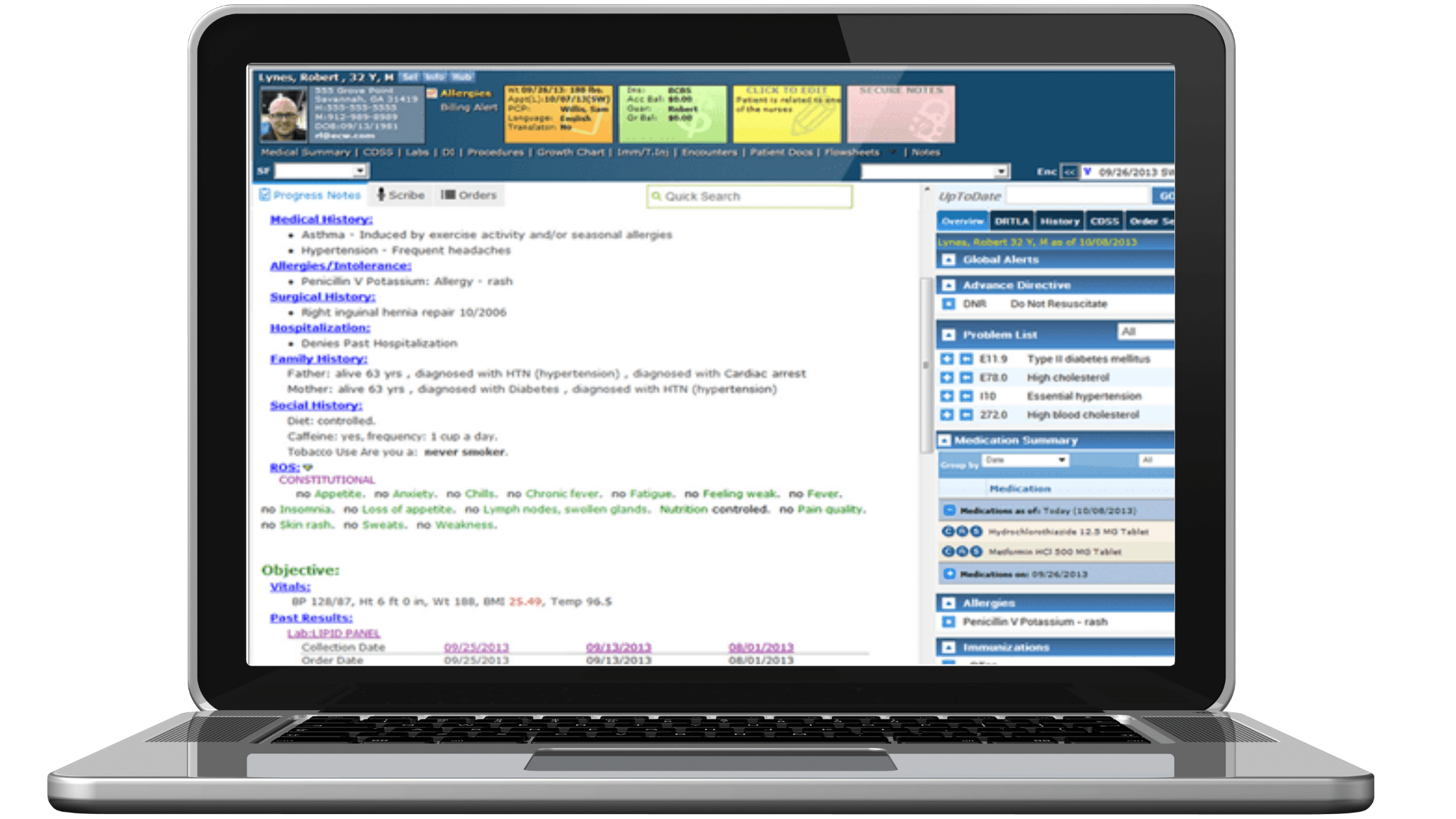Screen dimensions: 1456x819
Task: Open the SF dropdown
Action: point(321,171)
